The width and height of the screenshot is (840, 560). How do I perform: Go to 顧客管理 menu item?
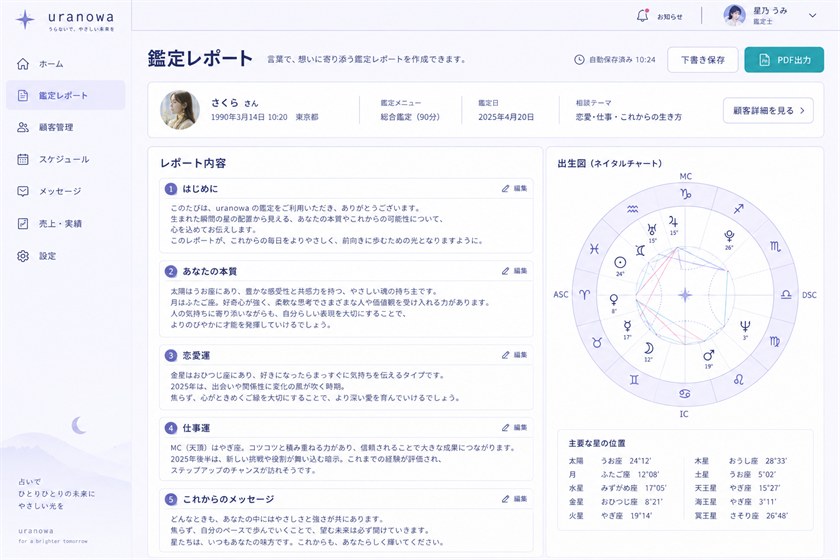click(66, 127)
